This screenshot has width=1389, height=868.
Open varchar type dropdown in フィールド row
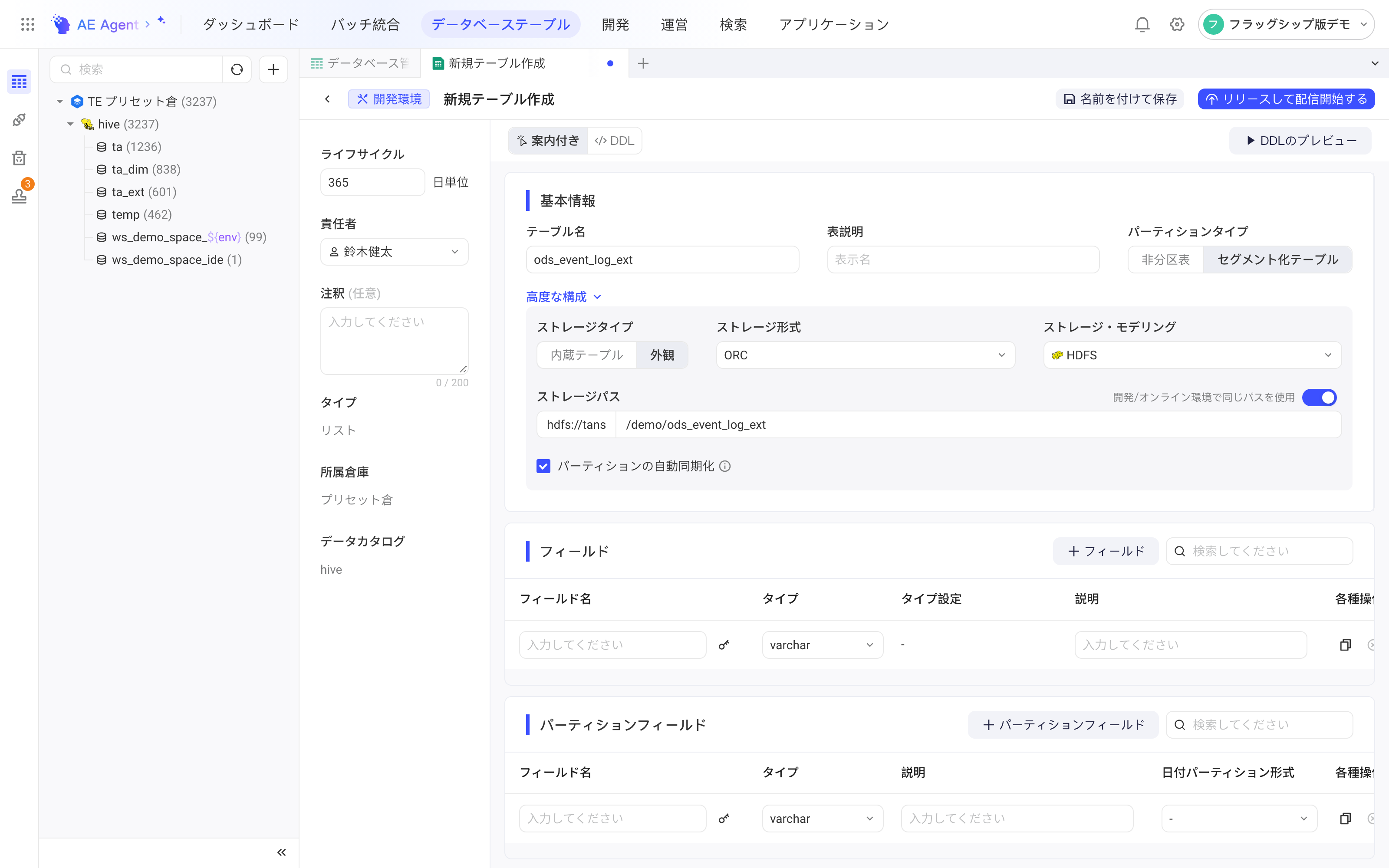(823, 644)
